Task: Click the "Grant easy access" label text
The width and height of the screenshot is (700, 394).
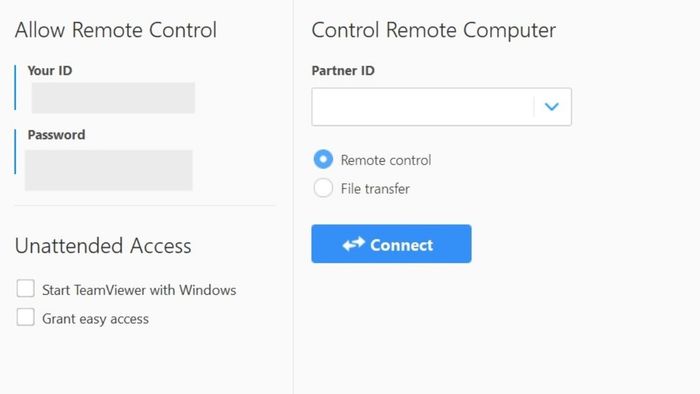Action: (x=95, y=319)
